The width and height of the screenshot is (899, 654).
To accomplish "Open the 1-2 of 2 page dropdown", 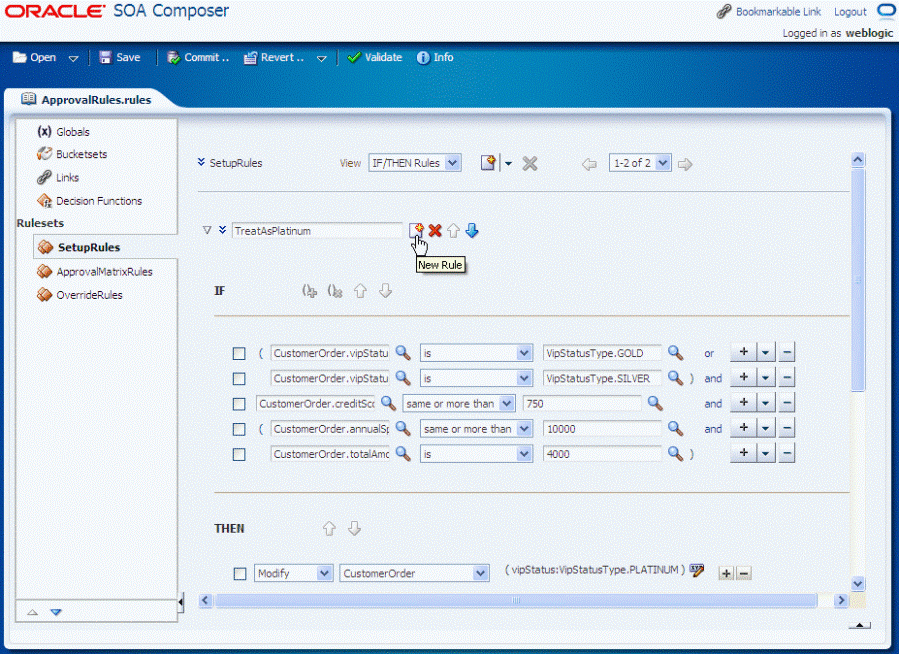I will point(640,163).
